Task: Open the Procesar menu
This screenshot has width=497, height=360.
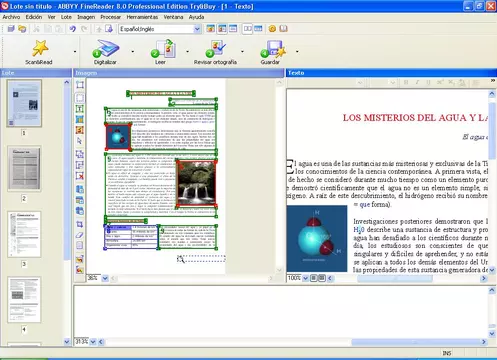Action: click(x=111, y=17)
